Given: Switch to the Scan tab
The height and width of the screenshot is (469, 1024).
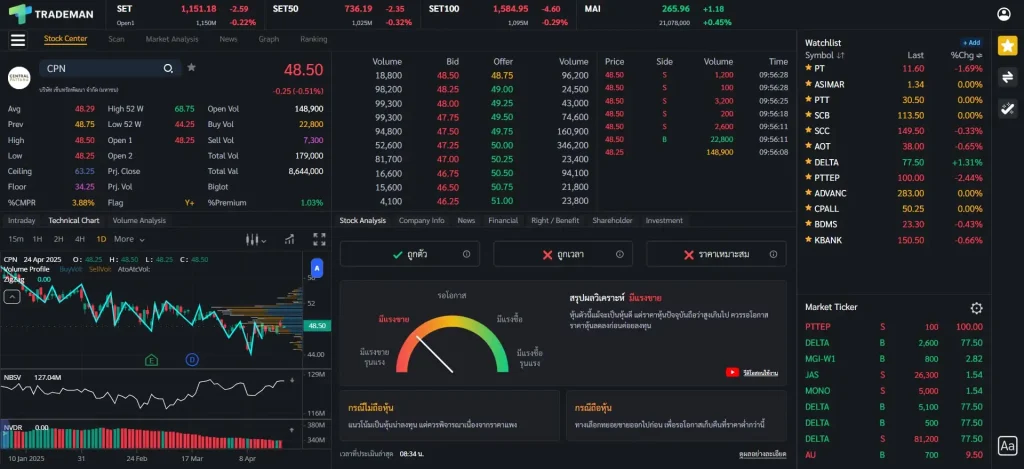Looking at the screenshot, I should tap(116, 39).
